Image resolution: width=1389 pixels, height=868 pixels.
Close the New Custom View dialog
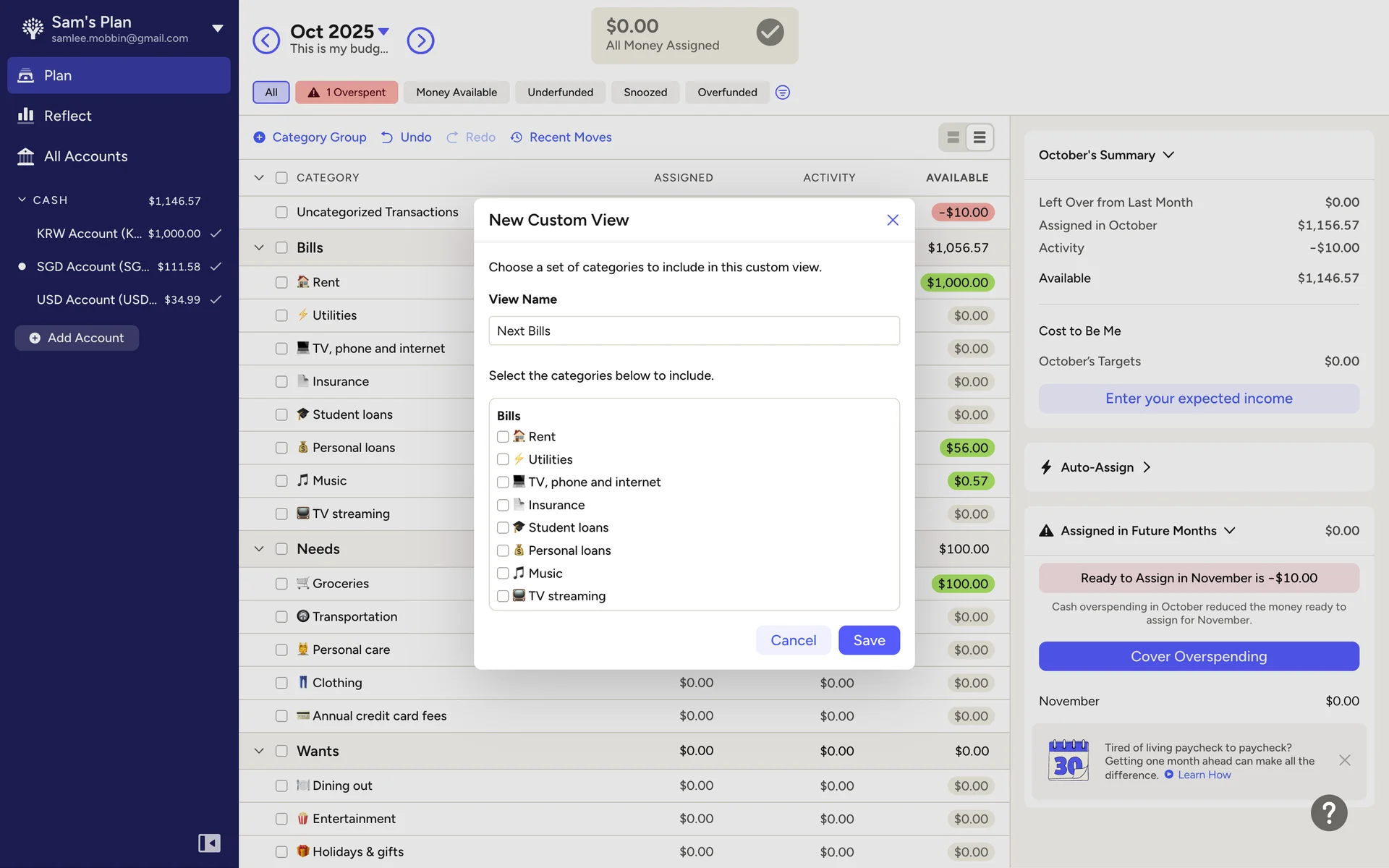tap(893, 220)
